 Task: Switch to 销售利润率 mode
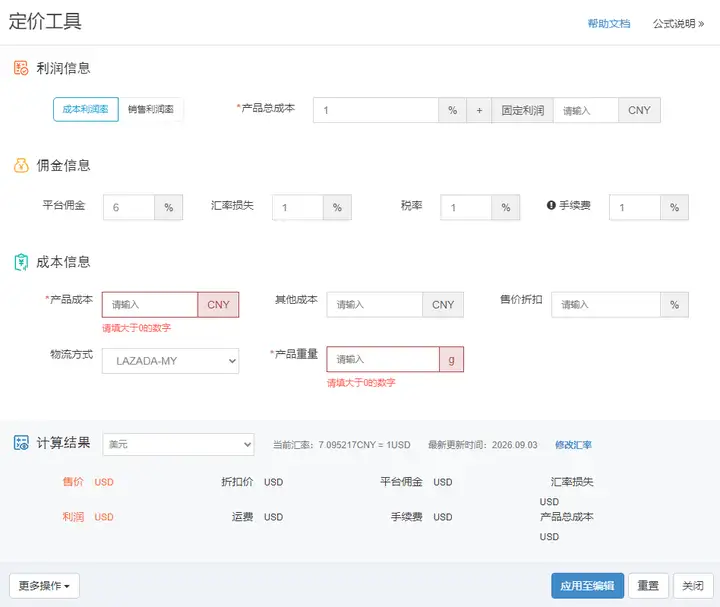[151, 109]
